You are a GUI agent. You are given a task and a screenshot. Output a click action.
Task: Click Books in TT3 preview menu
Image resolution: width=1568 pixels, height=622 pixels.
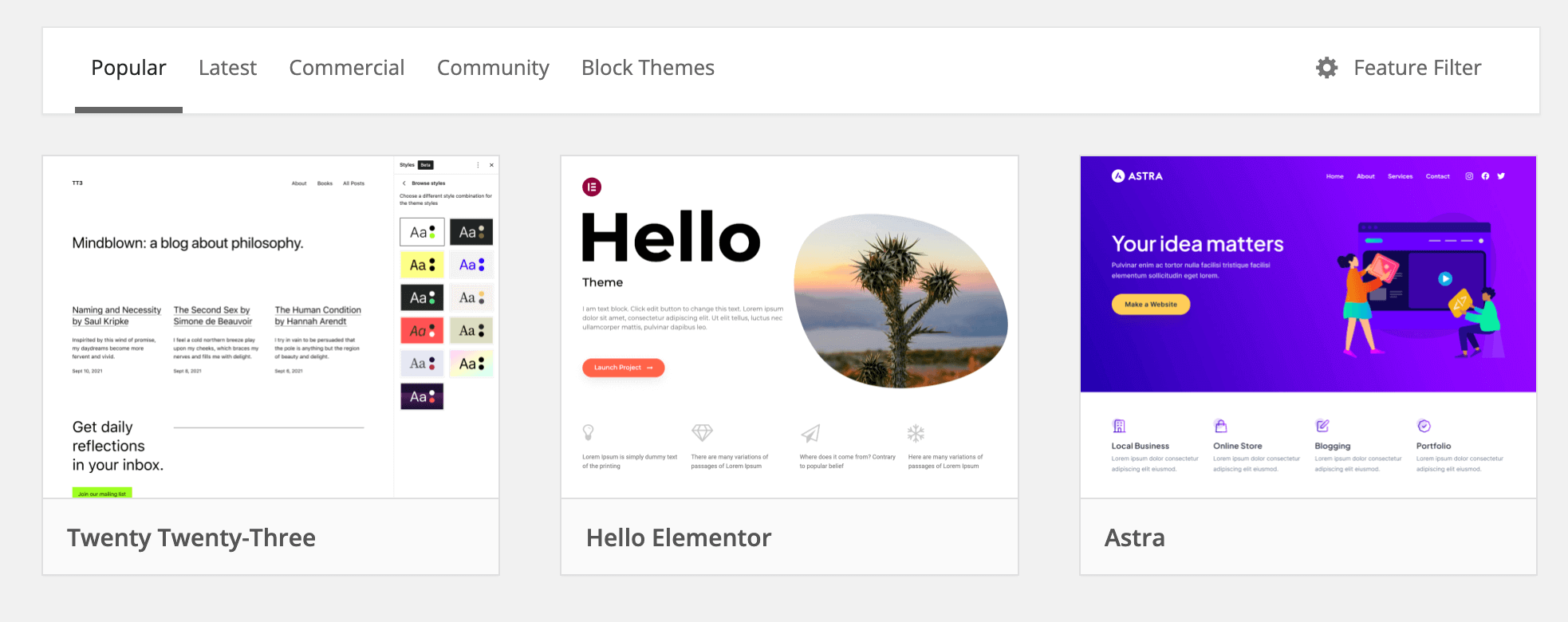tap(325, 183)
